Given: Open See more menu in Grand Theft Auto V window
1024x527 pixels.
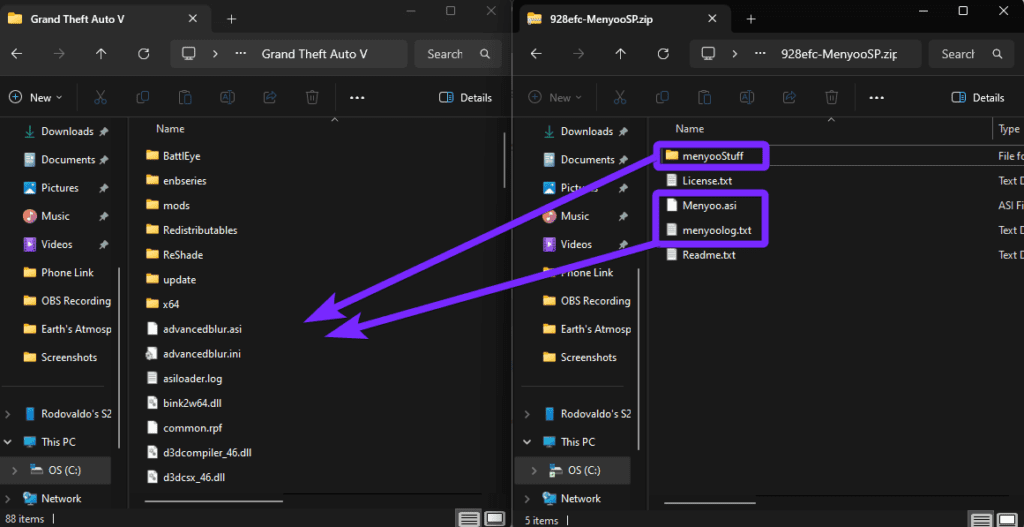Looking at the screenshot, I should coord(357,97).
